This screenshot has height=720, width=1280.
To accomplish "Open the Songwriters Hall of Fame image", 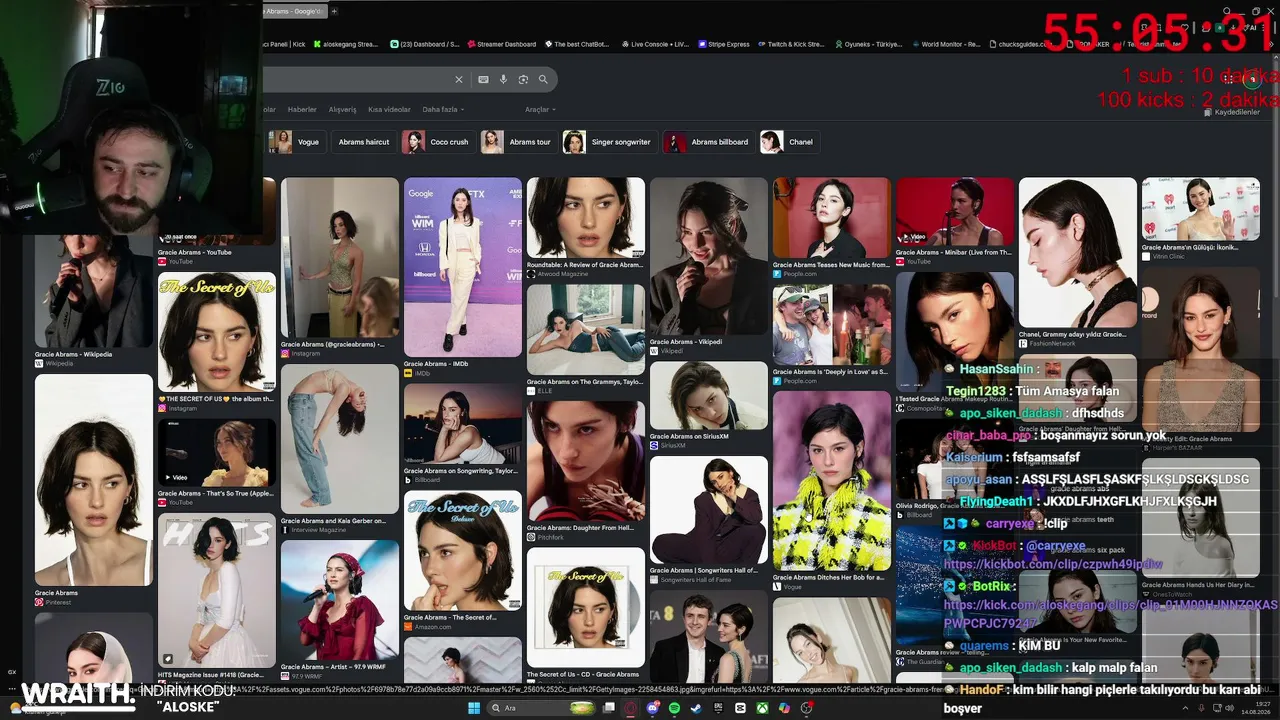I will tap(709, 510).
